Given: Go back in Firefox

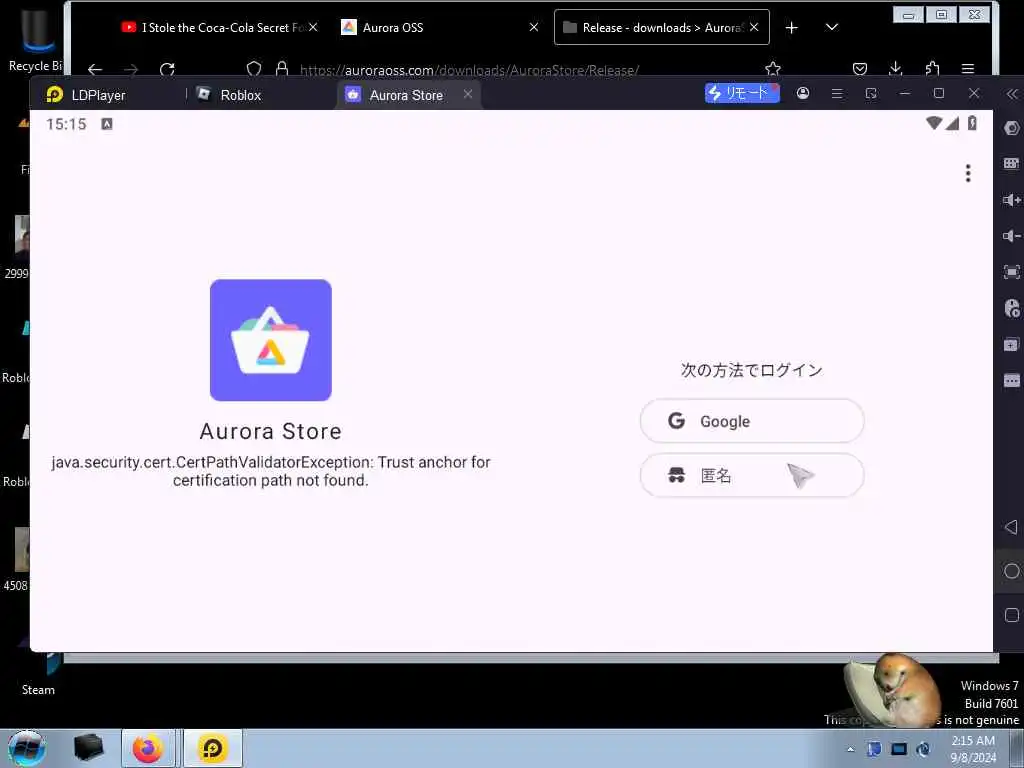Looking at the screenshot, I should [95, 69].
